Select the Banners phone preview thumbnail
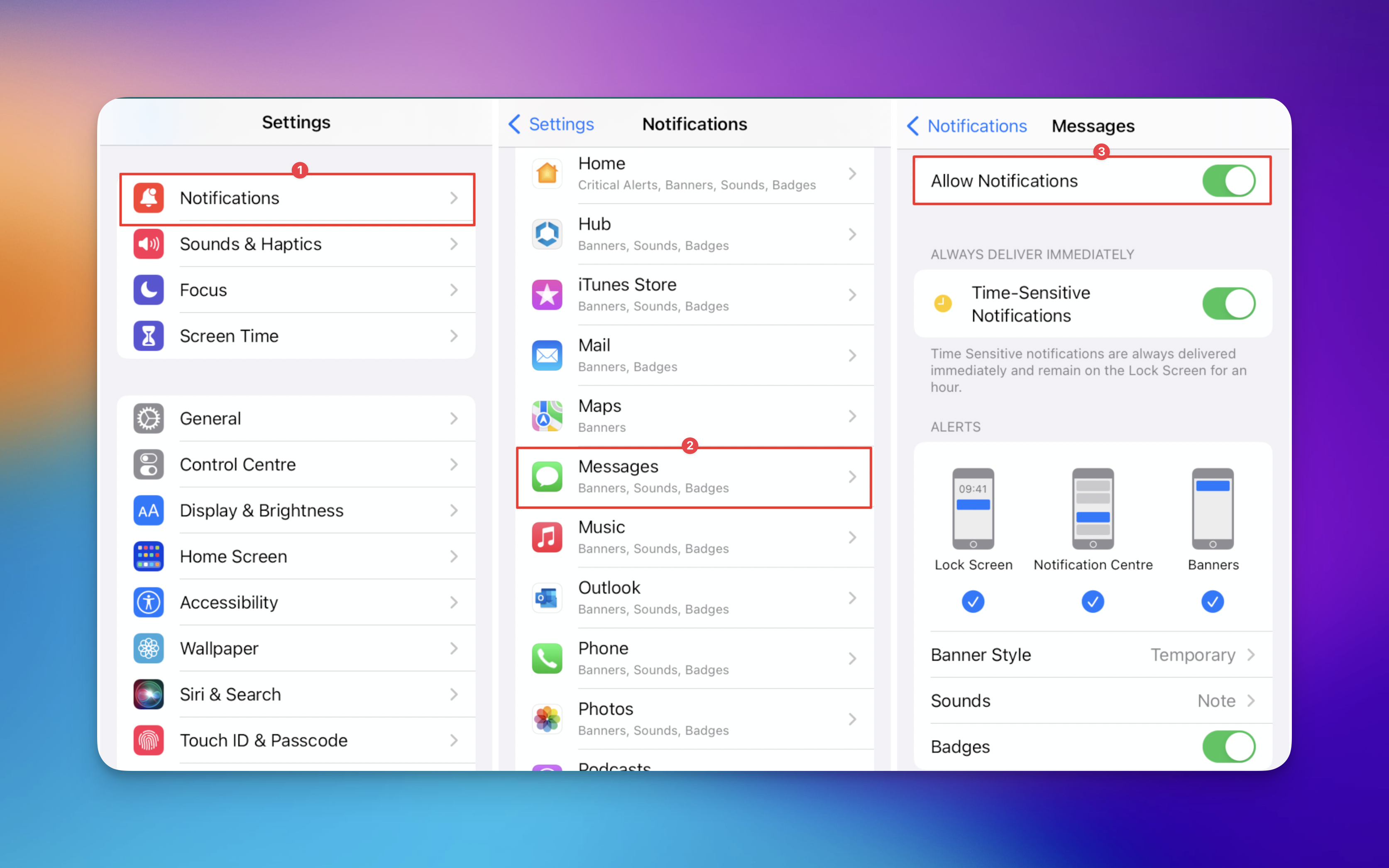 (x=1212, y=509)
